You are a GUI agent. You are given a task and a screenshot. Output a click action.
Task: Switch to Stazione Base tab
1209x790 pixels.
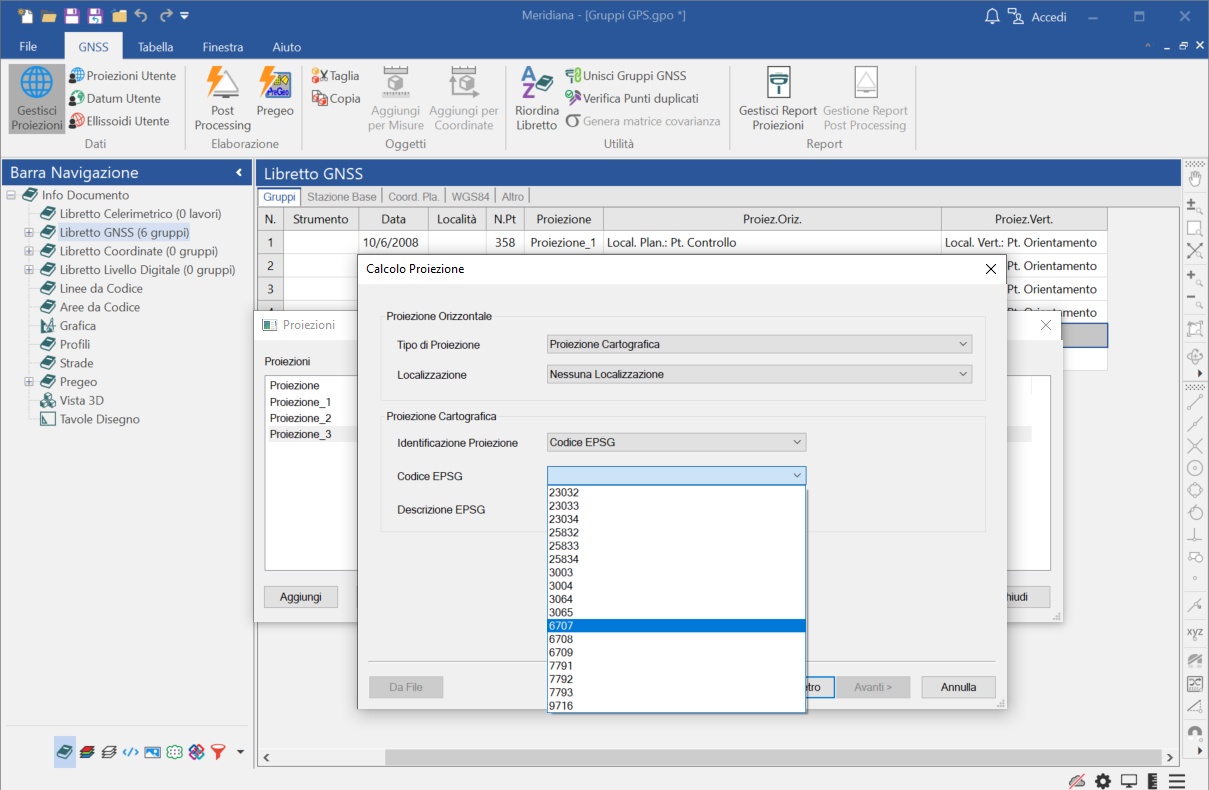(342, 197)
